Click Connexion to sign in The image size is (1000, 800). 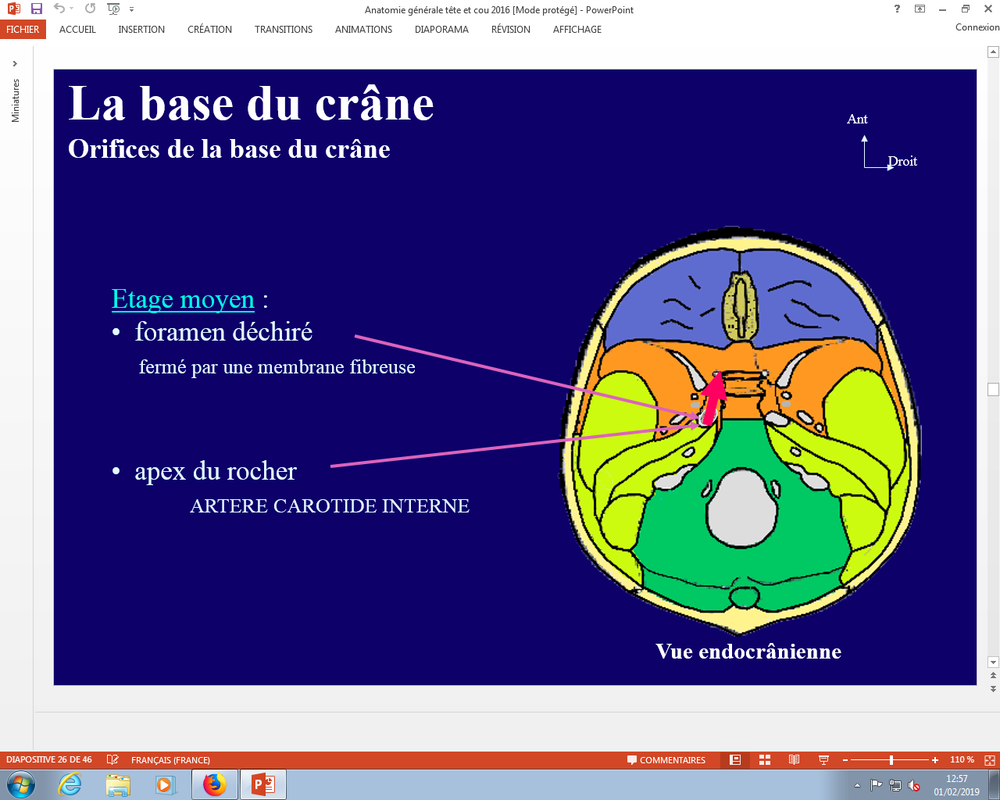(x=976, y=28)
